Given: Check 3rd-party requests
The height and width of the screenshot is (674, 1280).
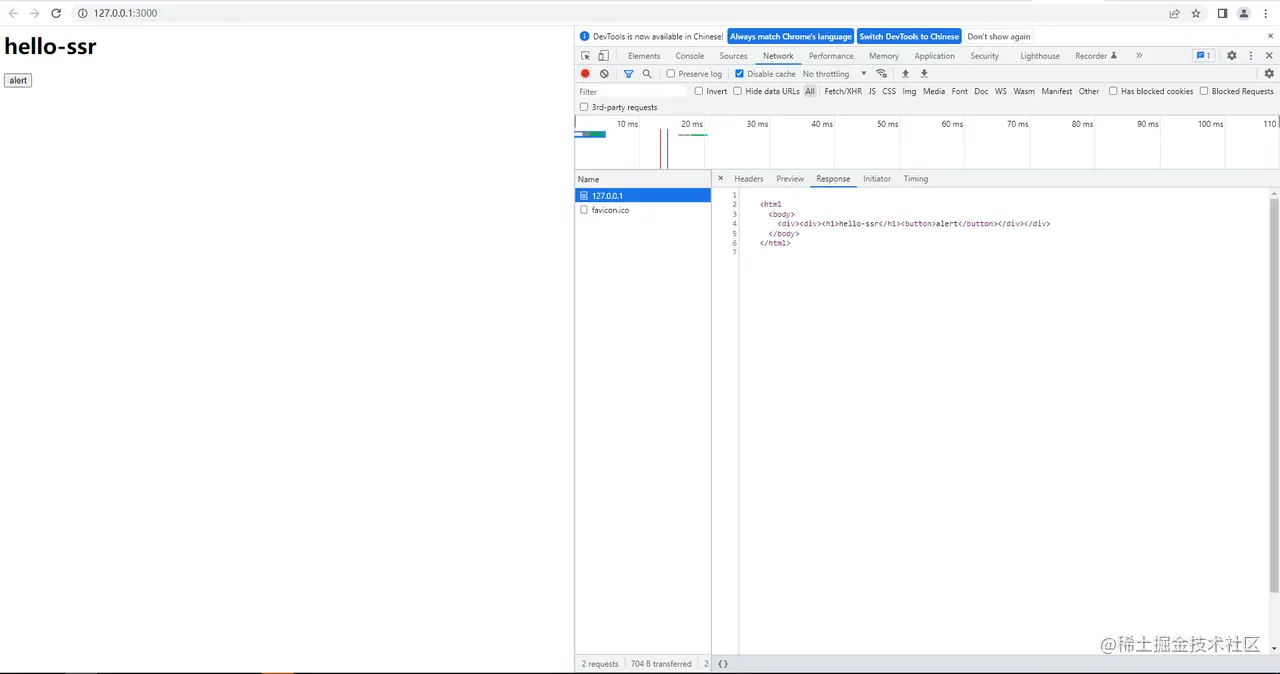Looking at the screenshot, I should 584,107.
